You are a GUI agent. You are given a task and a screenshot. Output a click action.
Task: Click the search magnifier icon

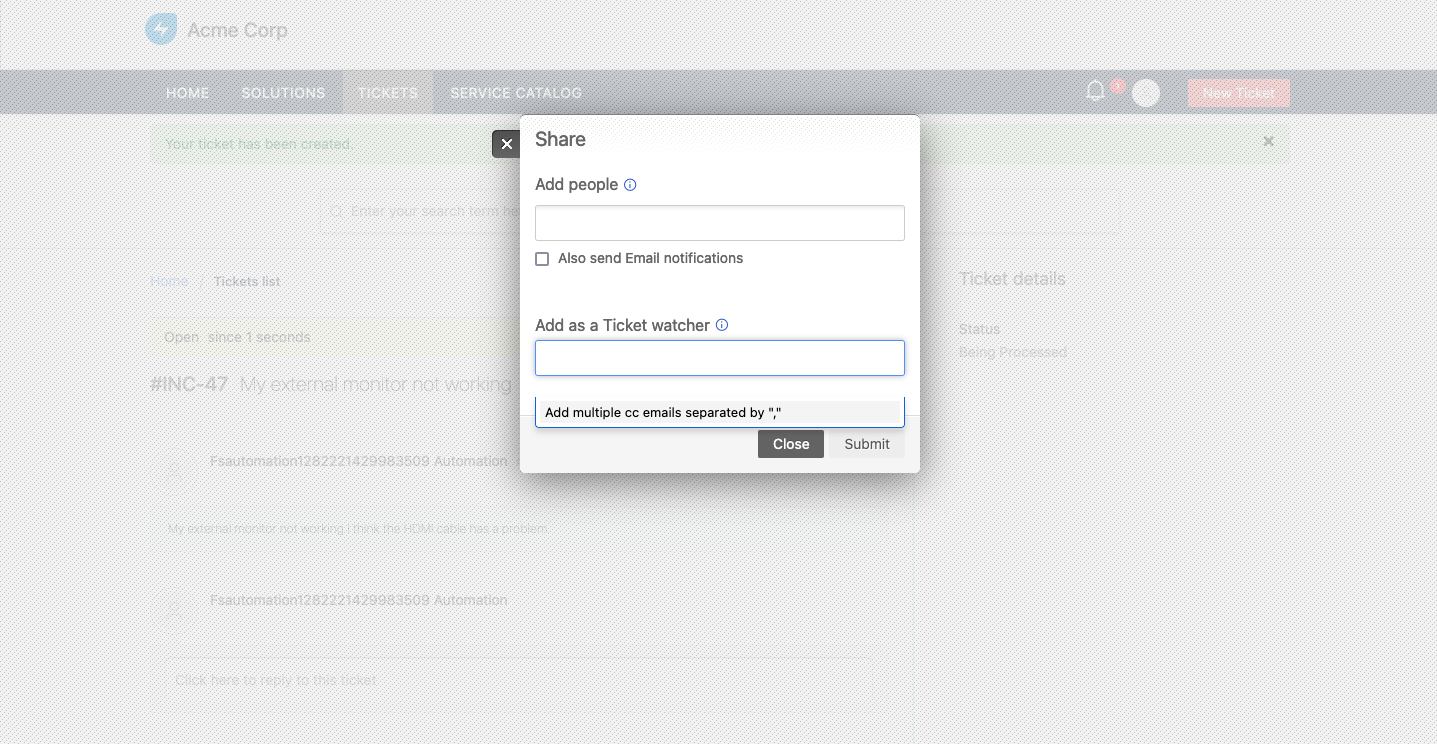pos(336,212)
